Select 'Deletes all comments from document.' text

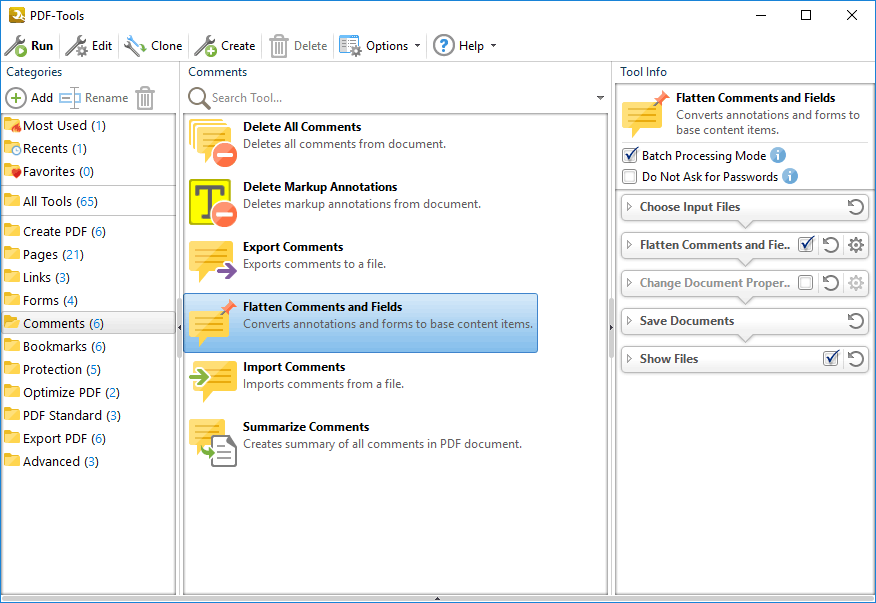point(344,144)
